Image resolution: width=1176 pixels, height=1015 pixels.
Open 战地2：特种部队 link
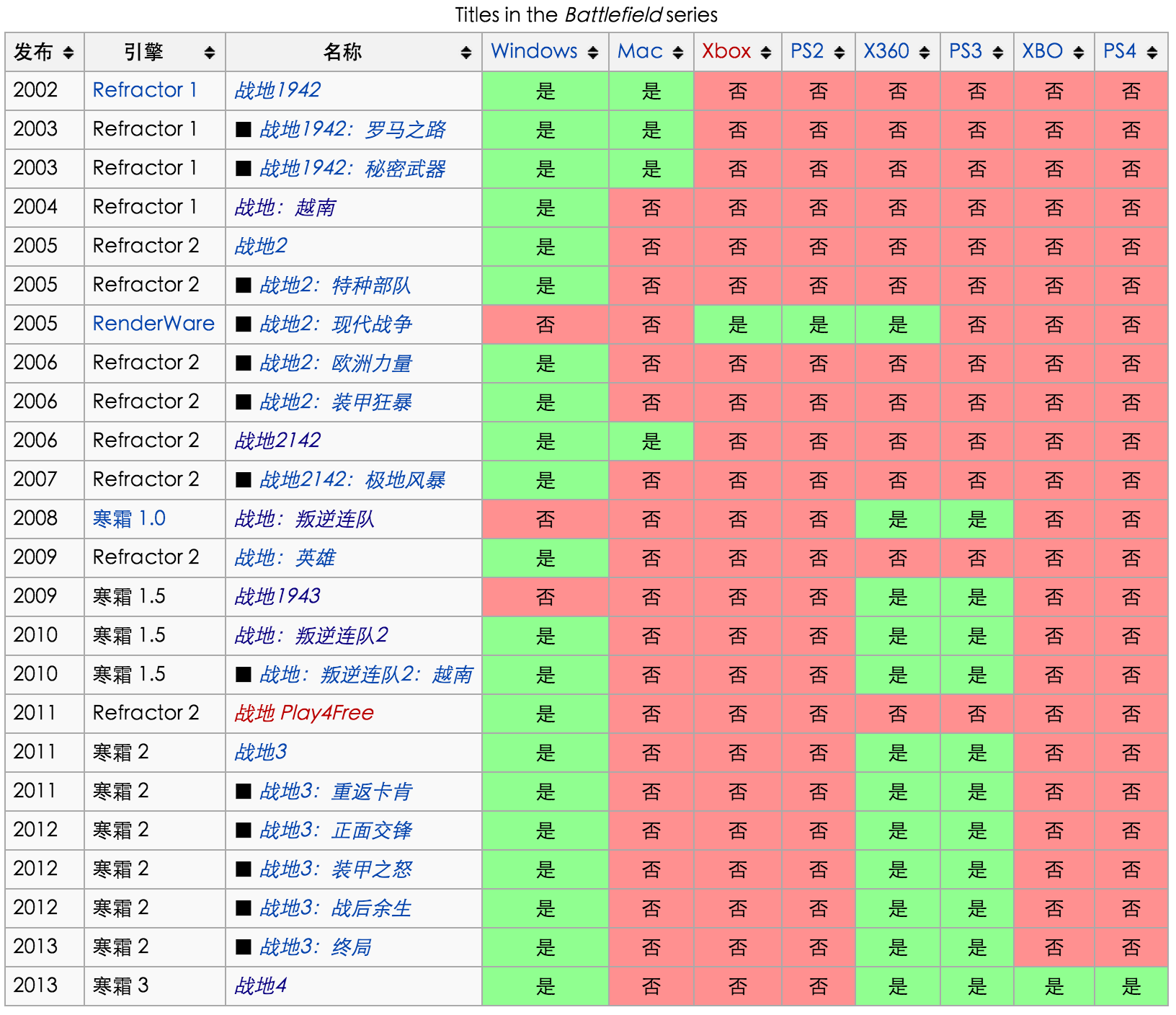(335, 285)
